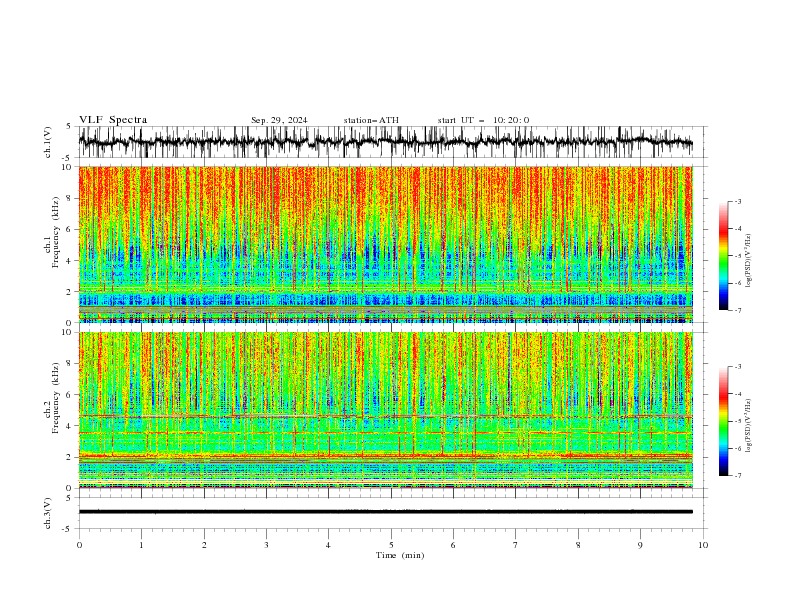Viewport: 792px width, 612px height.
Task: Click the time axis tick label "8"
Action: click(x=578, y=545)
